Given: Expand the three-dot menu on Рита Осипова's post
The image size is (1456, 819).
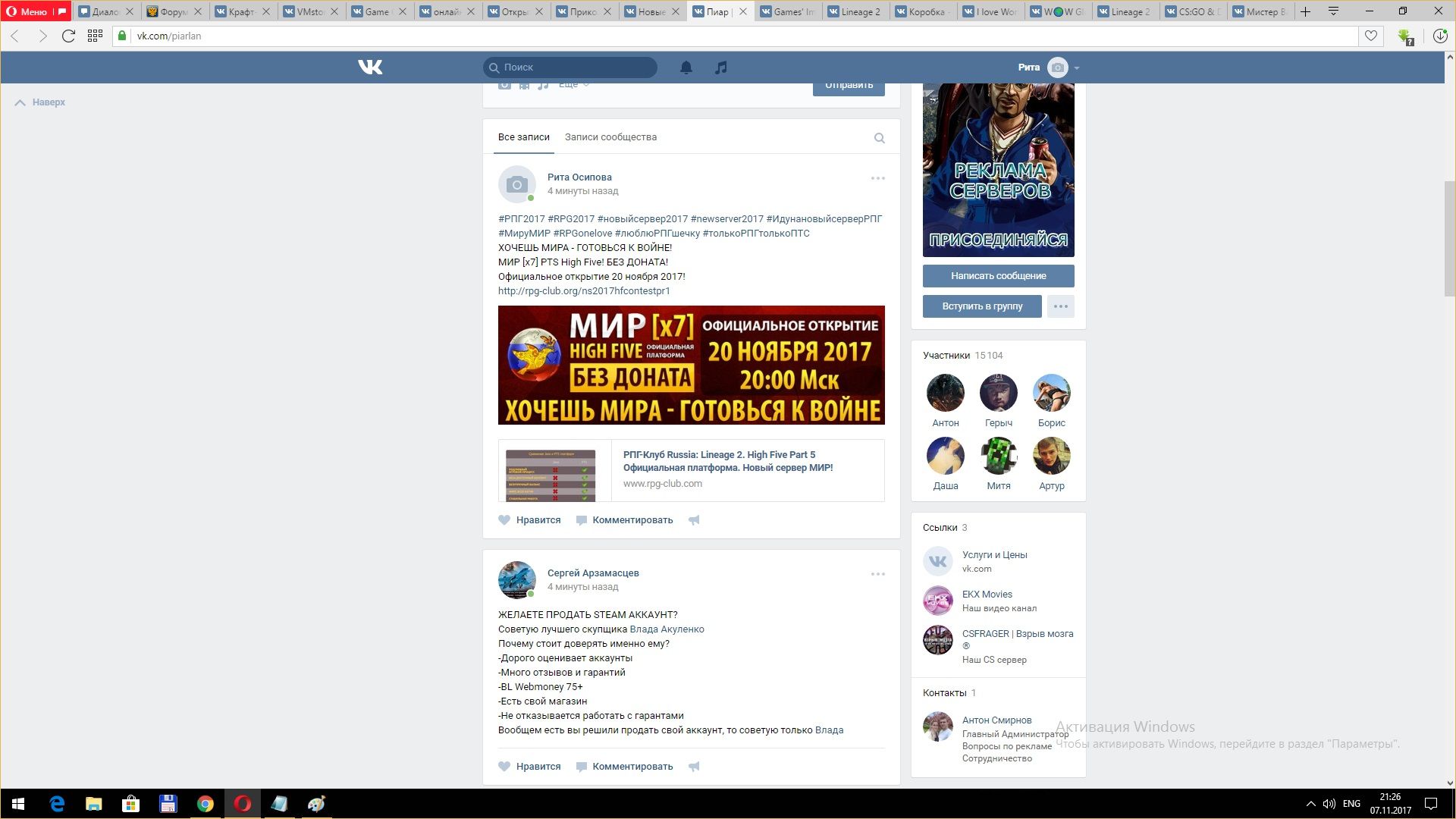Looking at the screenshot, I should point(877,178).
